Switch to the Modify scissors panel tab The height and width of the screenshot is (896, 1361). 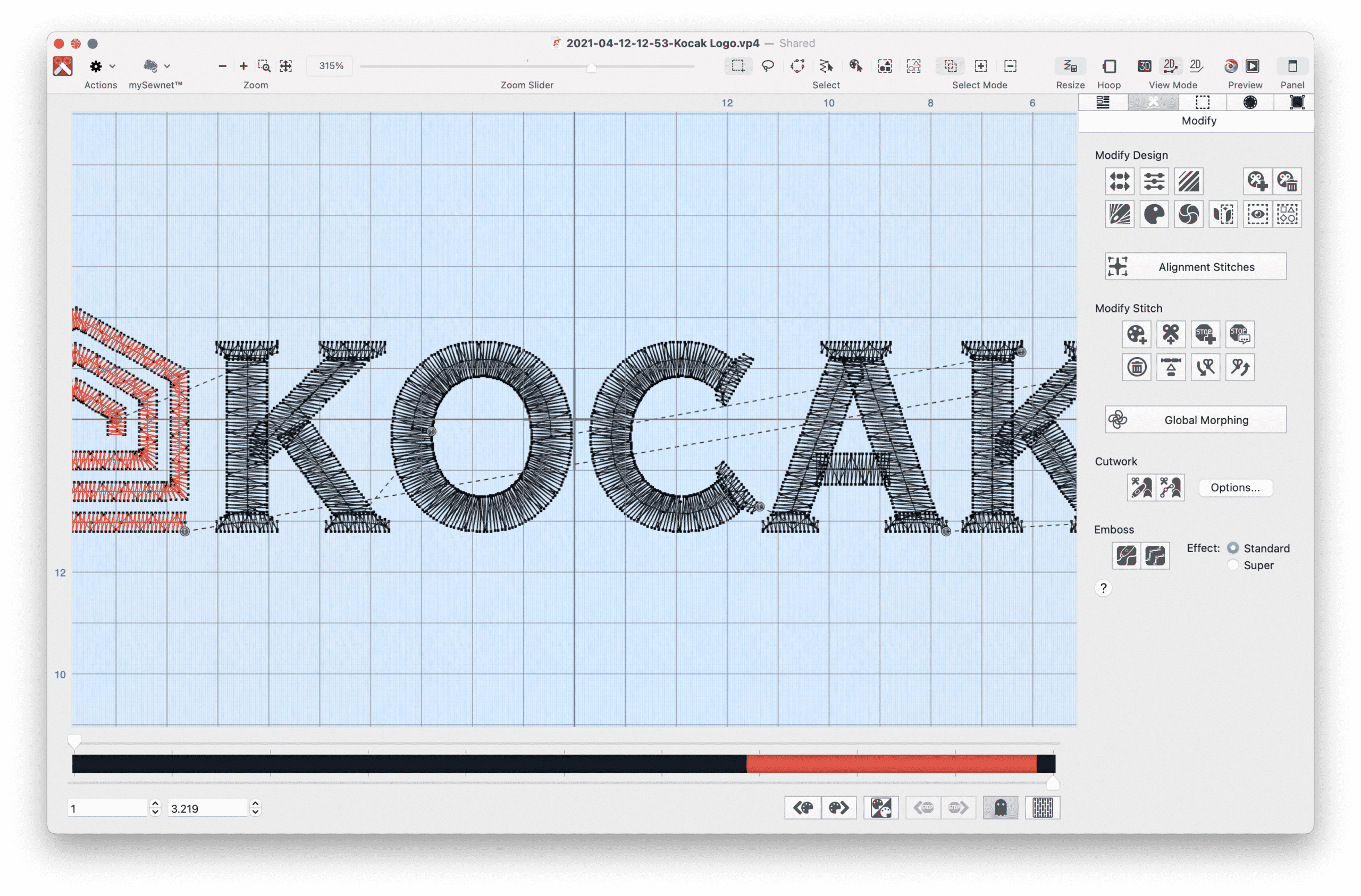1153,103
